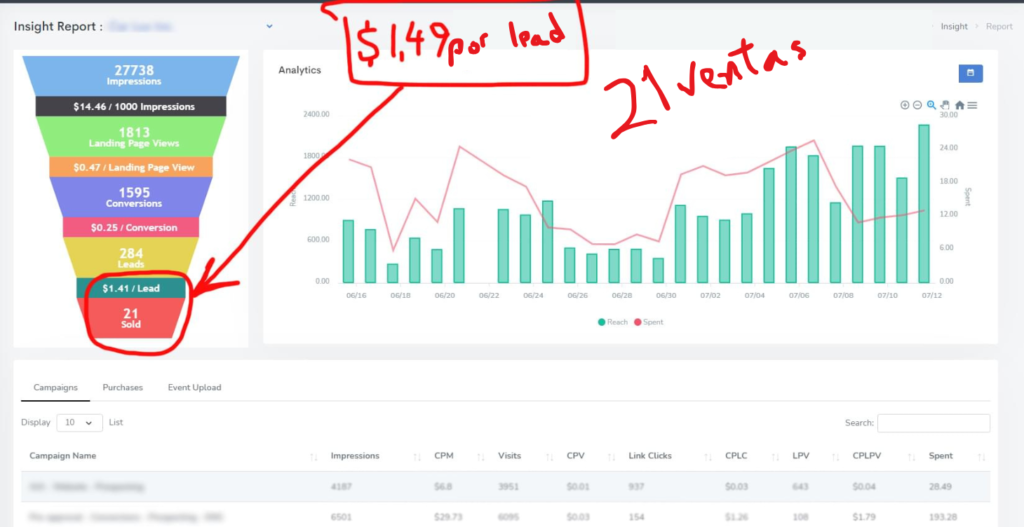
Task: Click the $1.79 CPLPV cell
Action: click(864, 517)
